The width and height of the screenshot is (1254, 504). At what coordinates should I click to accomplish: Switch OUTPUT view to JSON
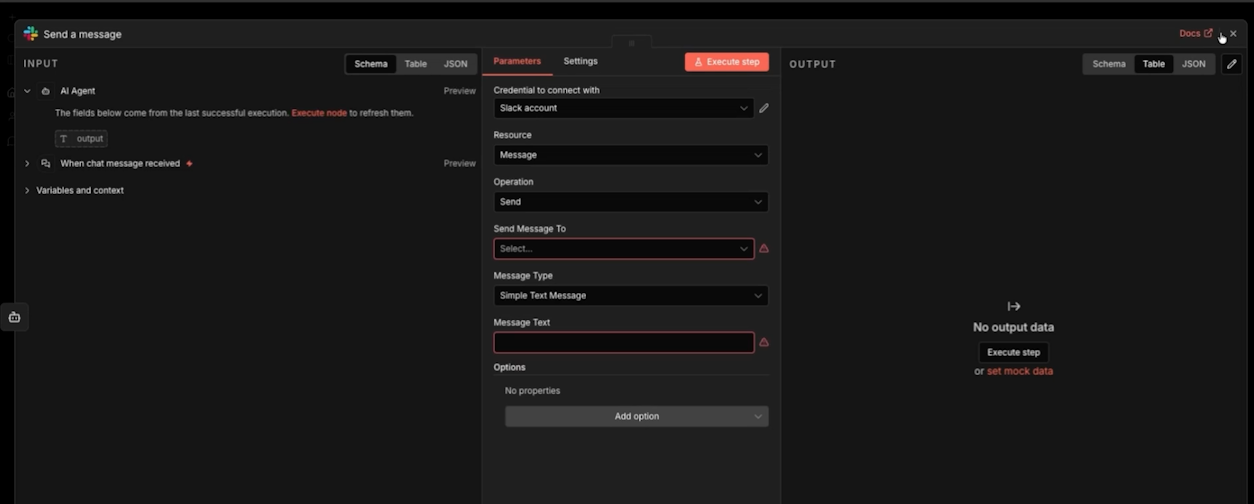click(1194, 64)
